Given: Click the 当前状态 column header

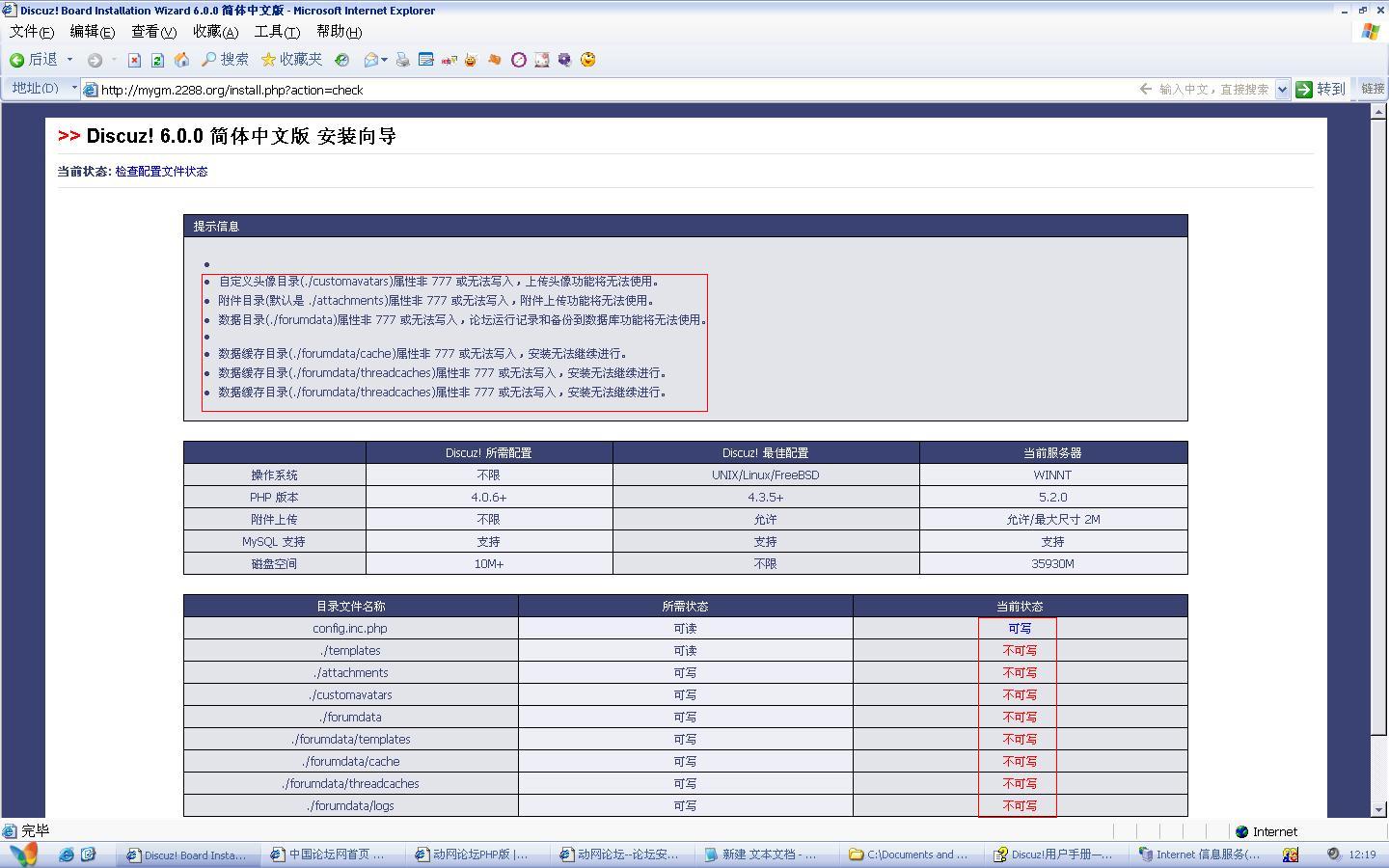Looking at the screenshot, I should [x=1020, y=606].
